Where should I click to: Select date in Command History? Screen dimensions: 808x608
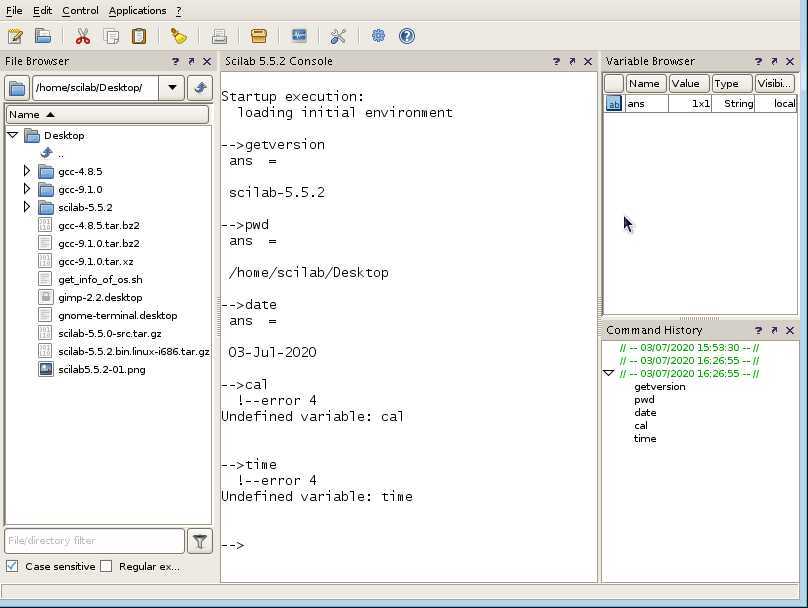point(645,412)
